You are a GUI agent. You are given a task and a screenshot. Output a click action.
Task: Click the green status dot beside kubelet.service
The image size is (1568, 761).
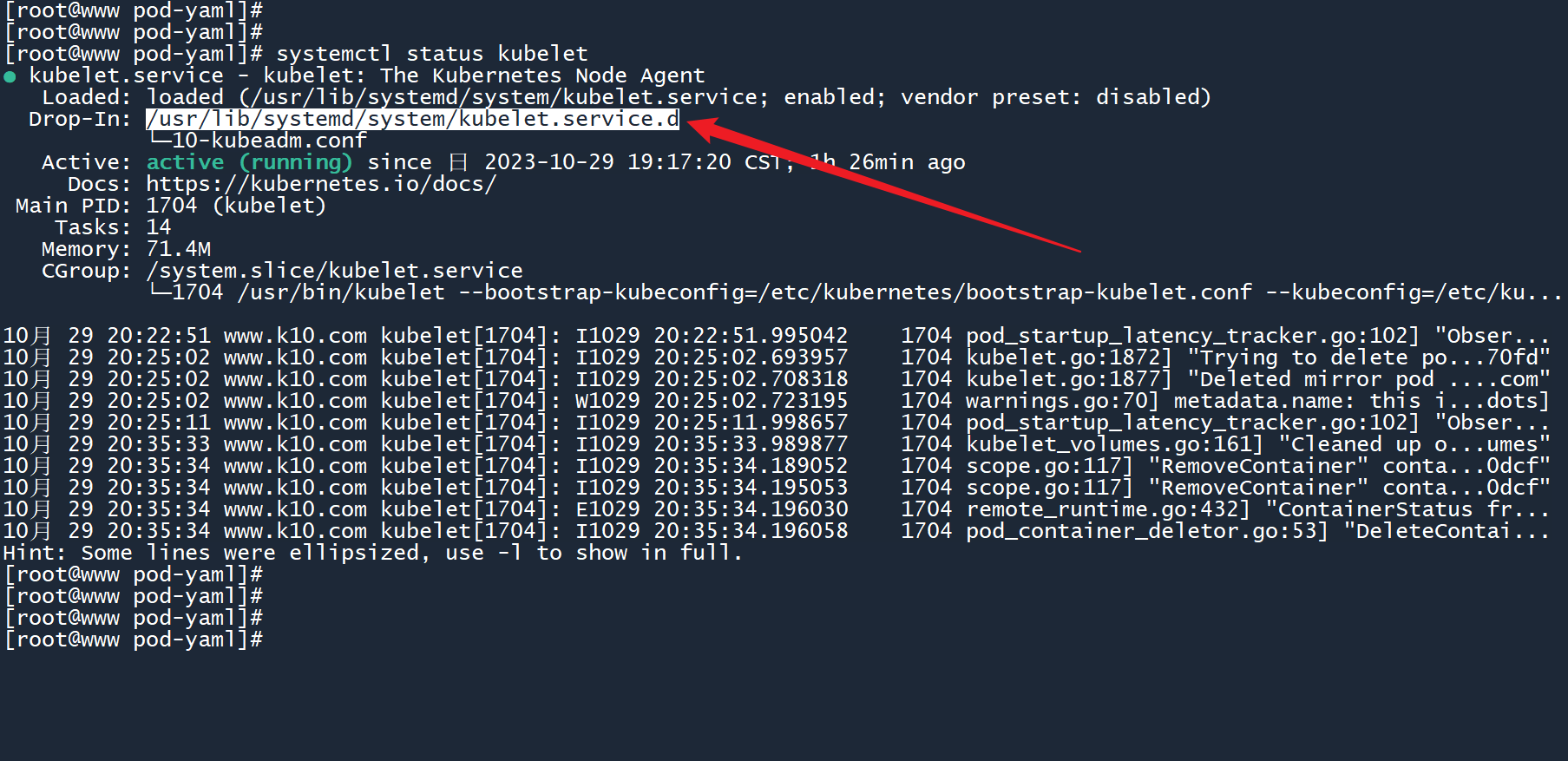pos(10,77)
